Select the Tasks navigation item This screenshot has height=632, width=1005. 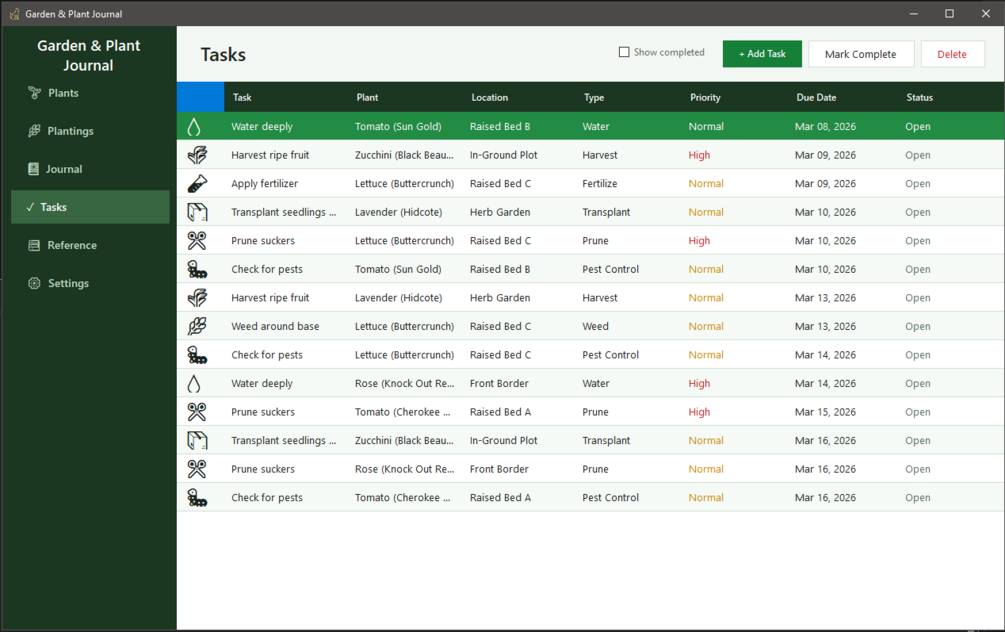click(x=90, y=207)
